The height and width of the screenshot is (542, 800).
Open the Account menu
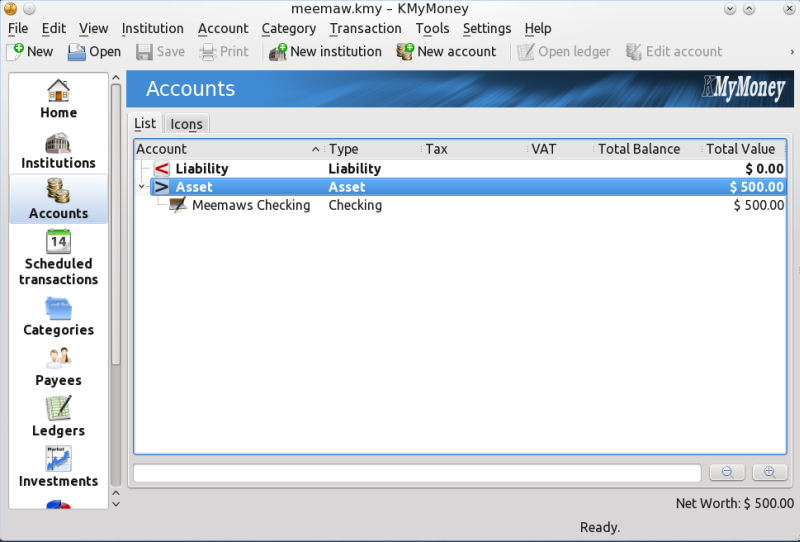(x=223, y=29)
